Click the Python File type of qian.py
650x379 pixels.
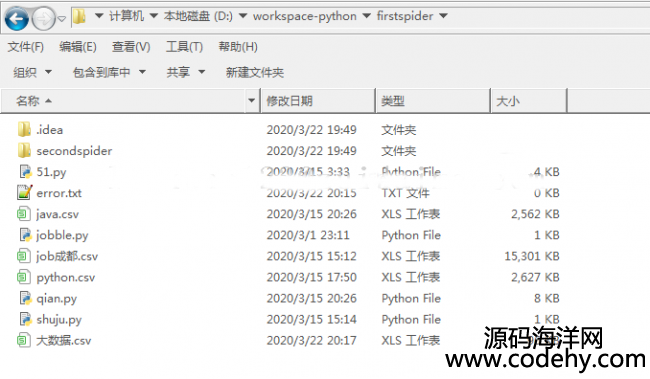(x=411, y=298)
